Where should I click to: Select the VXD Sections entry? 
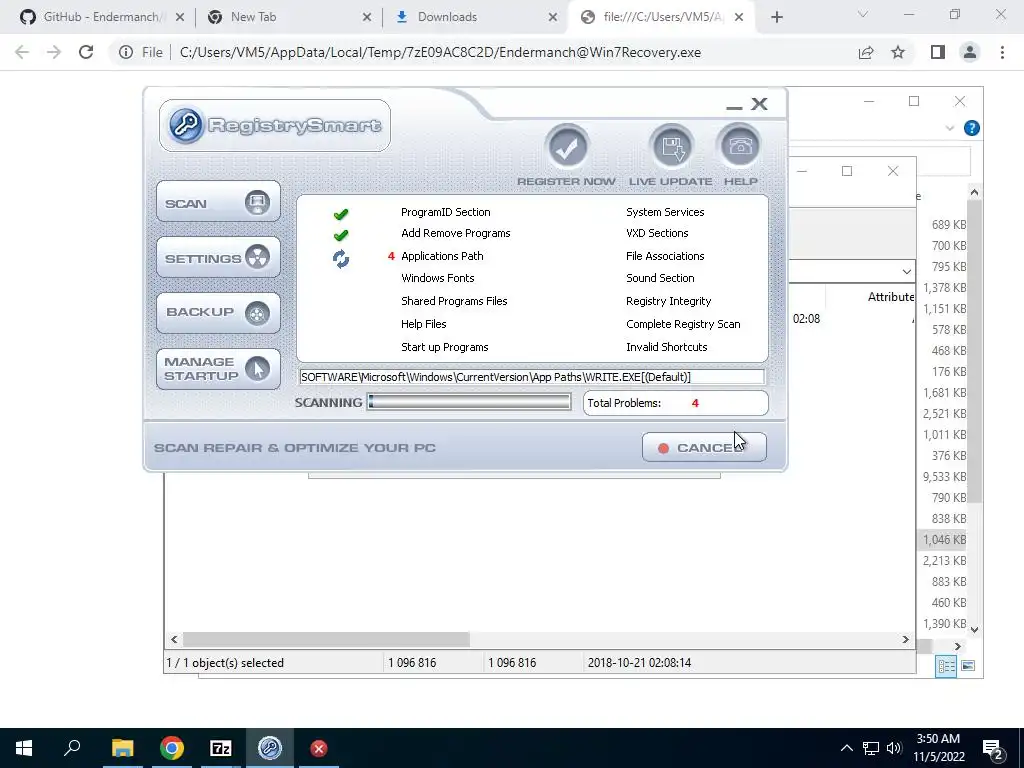pyautogui.click(x=657, y=233)
